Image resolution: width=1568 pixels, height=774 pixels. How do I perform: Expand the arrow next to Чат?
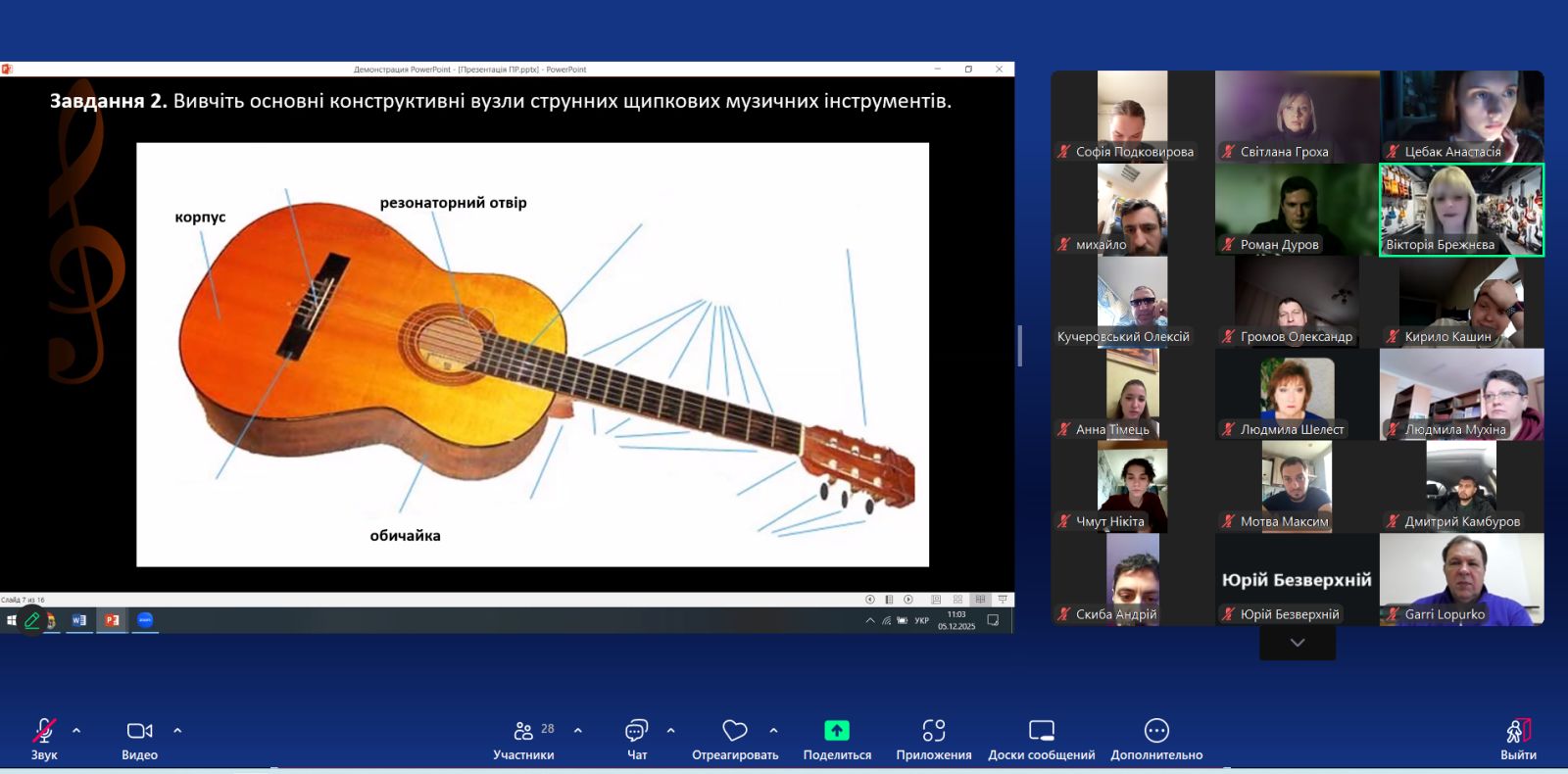coord(671,730)
